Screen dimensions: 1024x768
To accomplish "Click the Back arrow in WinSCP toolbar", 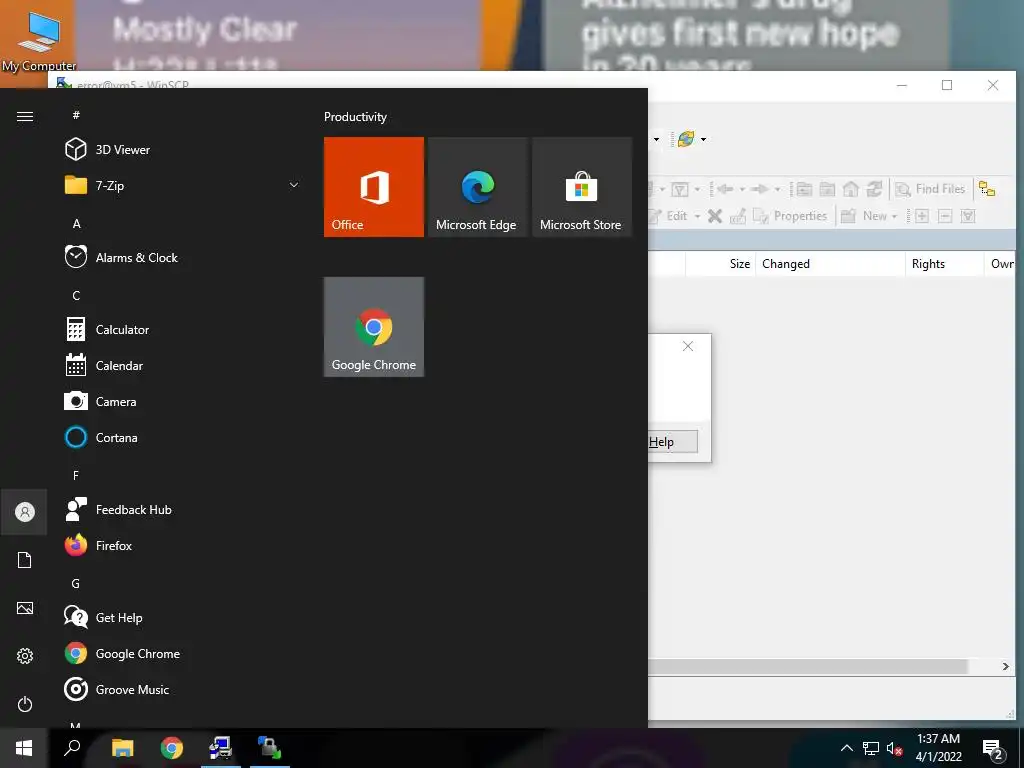I will coord(726,189).
